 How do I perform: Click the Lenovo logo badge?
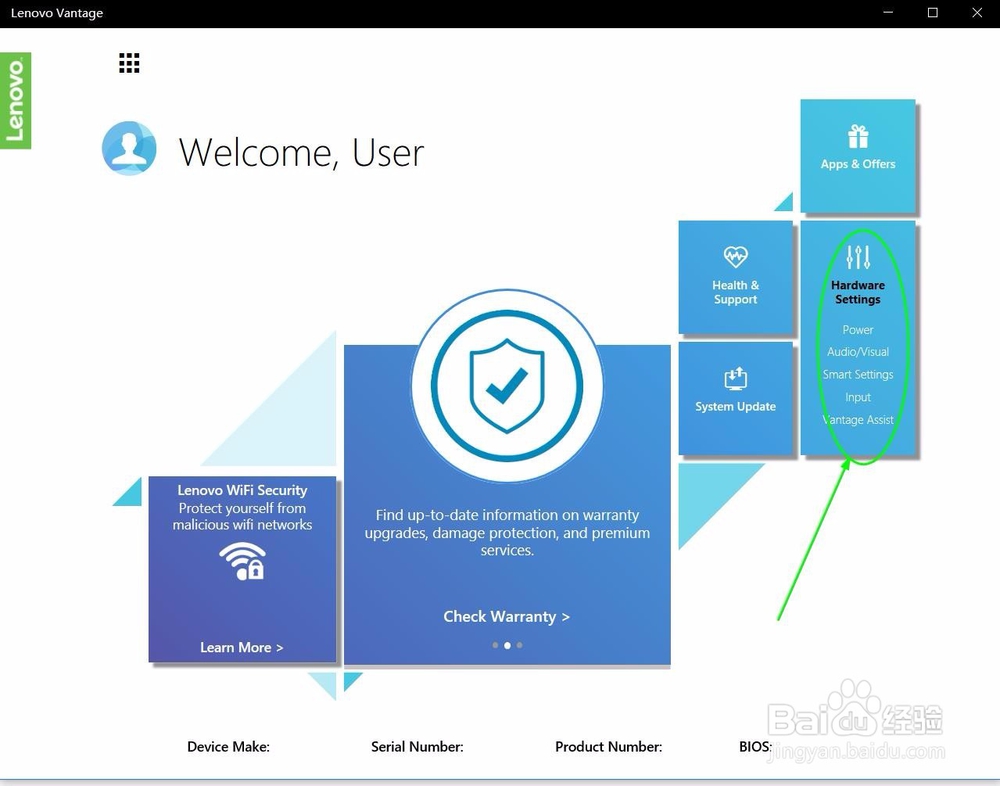pyautogui.click(x=15, y=100)
